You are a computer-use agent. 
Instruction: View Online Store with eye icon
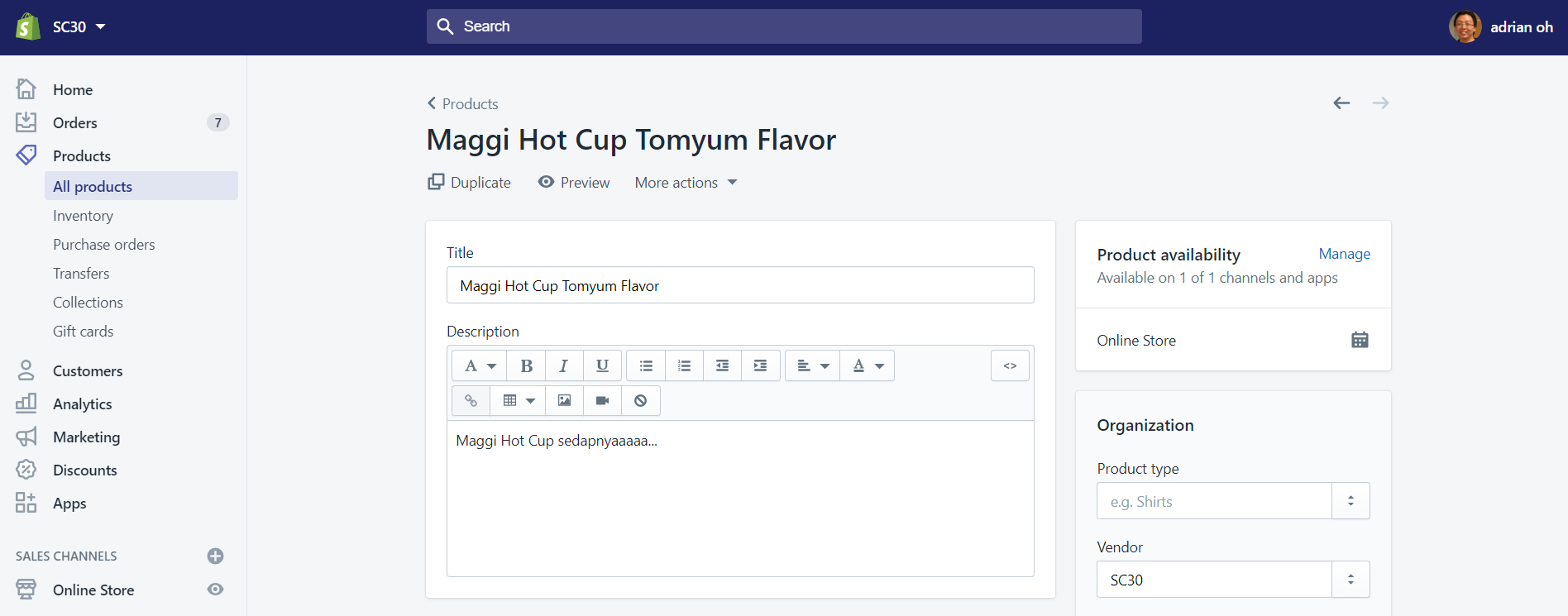pyautogui.click(x=215, y=590)
